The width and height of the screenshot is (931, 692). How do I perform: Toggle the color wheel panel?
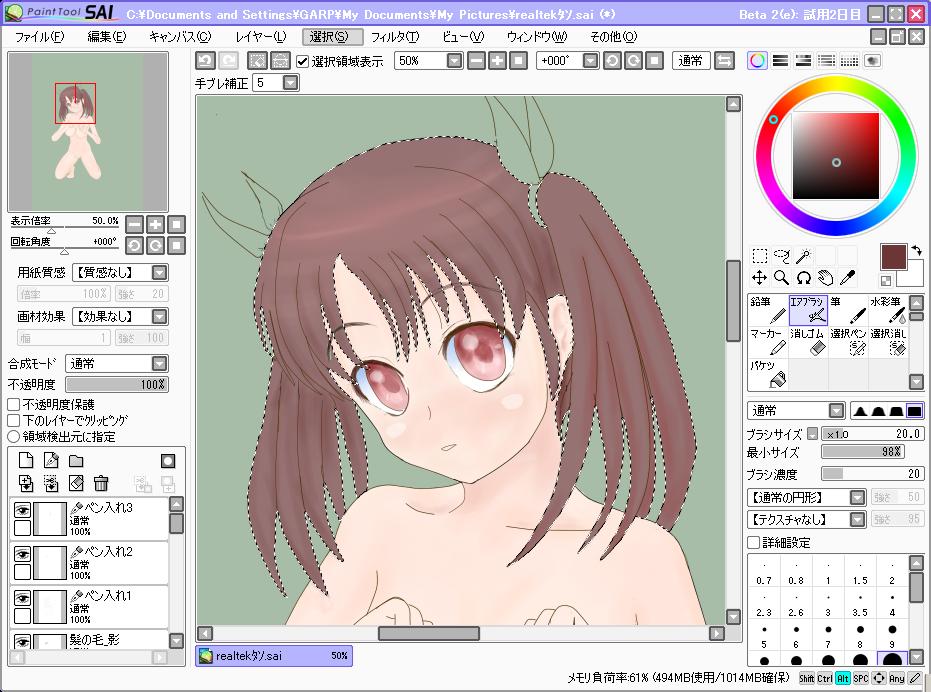[757, 61]
